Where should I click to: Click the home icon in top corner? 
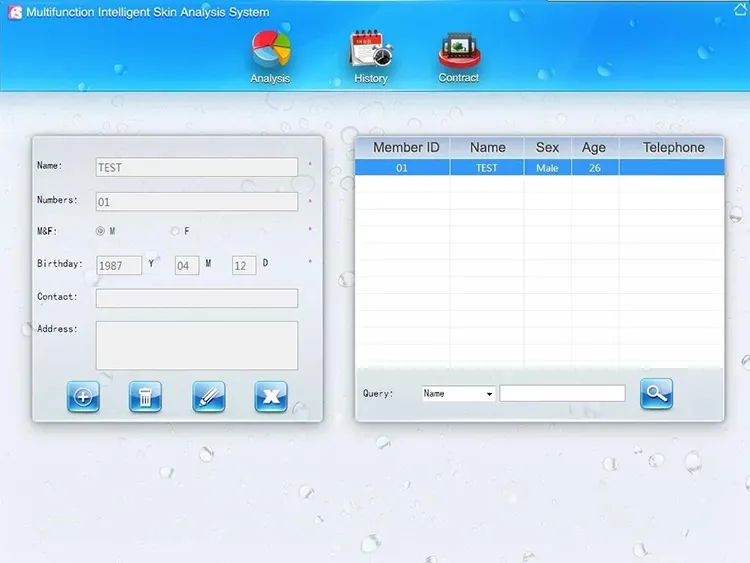(741, 9)
